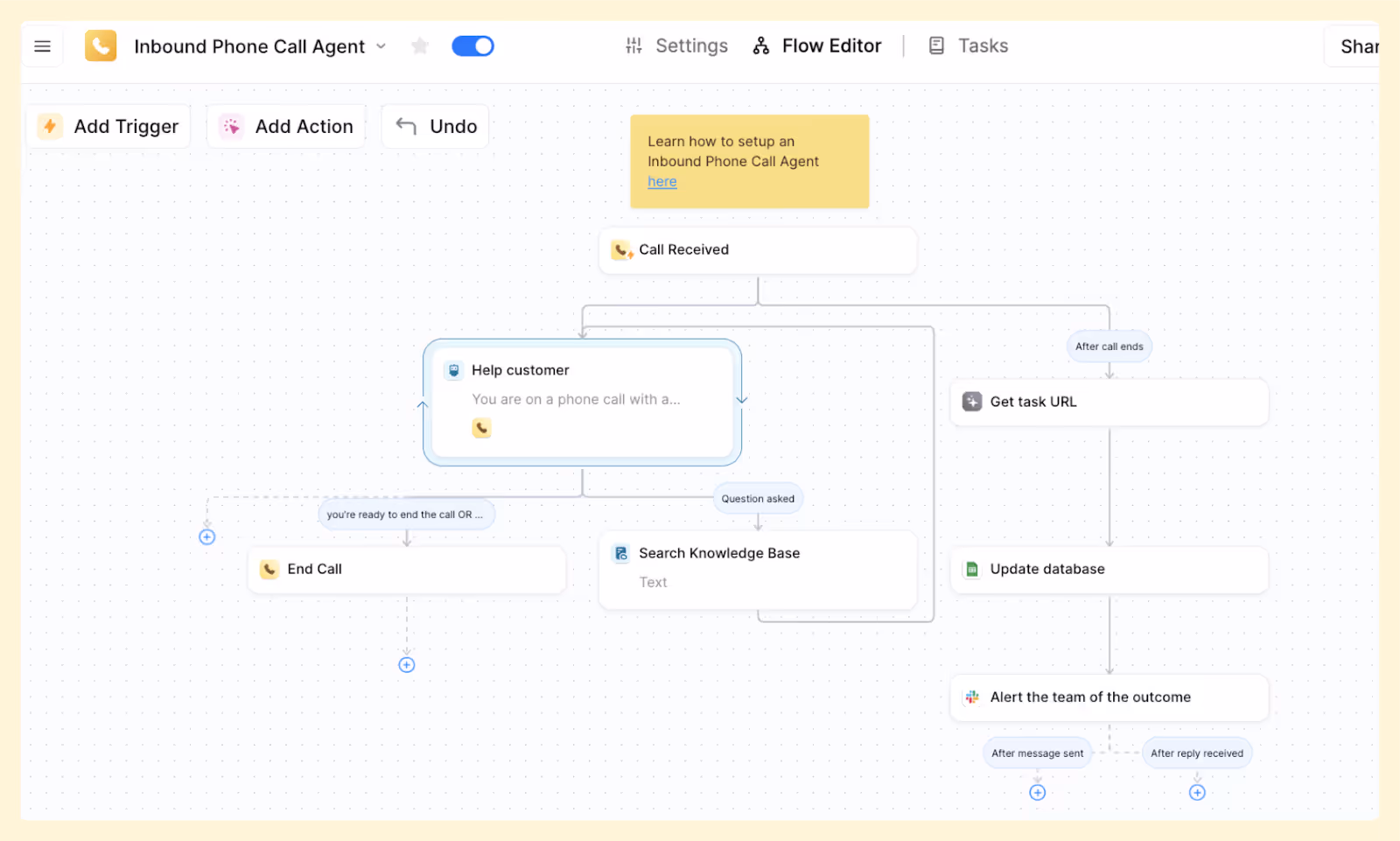Image resolution: width=1400 pixels, height=841 pixels.
Task: Select the 'After call ends' condition label
Action: coord(1109,347)
